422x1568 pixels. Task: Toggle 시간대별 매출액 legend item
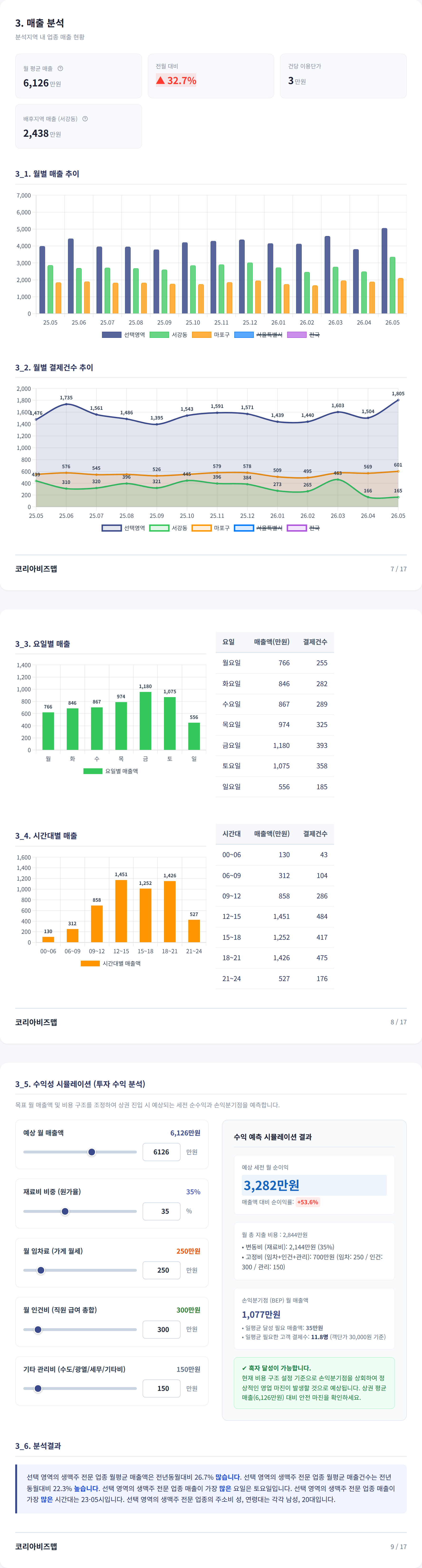110,963
